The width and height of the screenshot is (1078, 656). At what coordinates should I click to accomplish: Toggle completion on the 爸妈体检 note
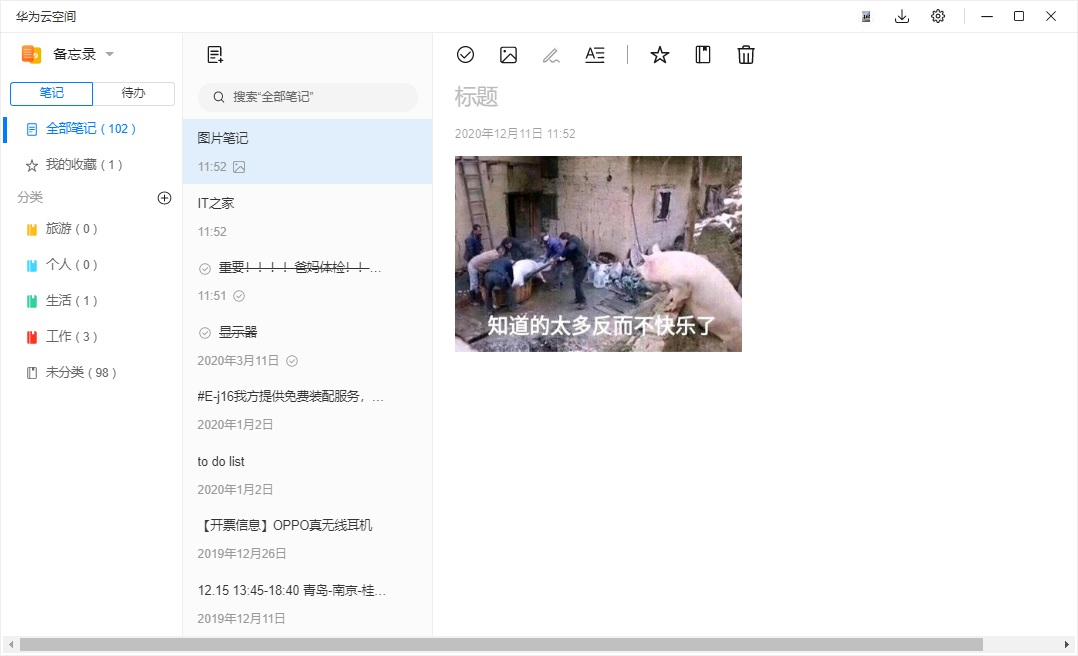[x=203, y=267]
